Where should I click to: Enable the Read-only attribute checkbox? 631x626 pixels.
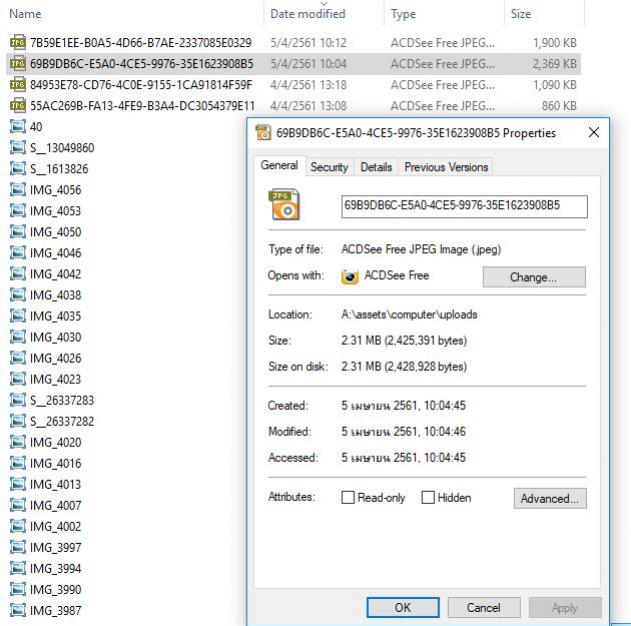click(x=348, y=498)
